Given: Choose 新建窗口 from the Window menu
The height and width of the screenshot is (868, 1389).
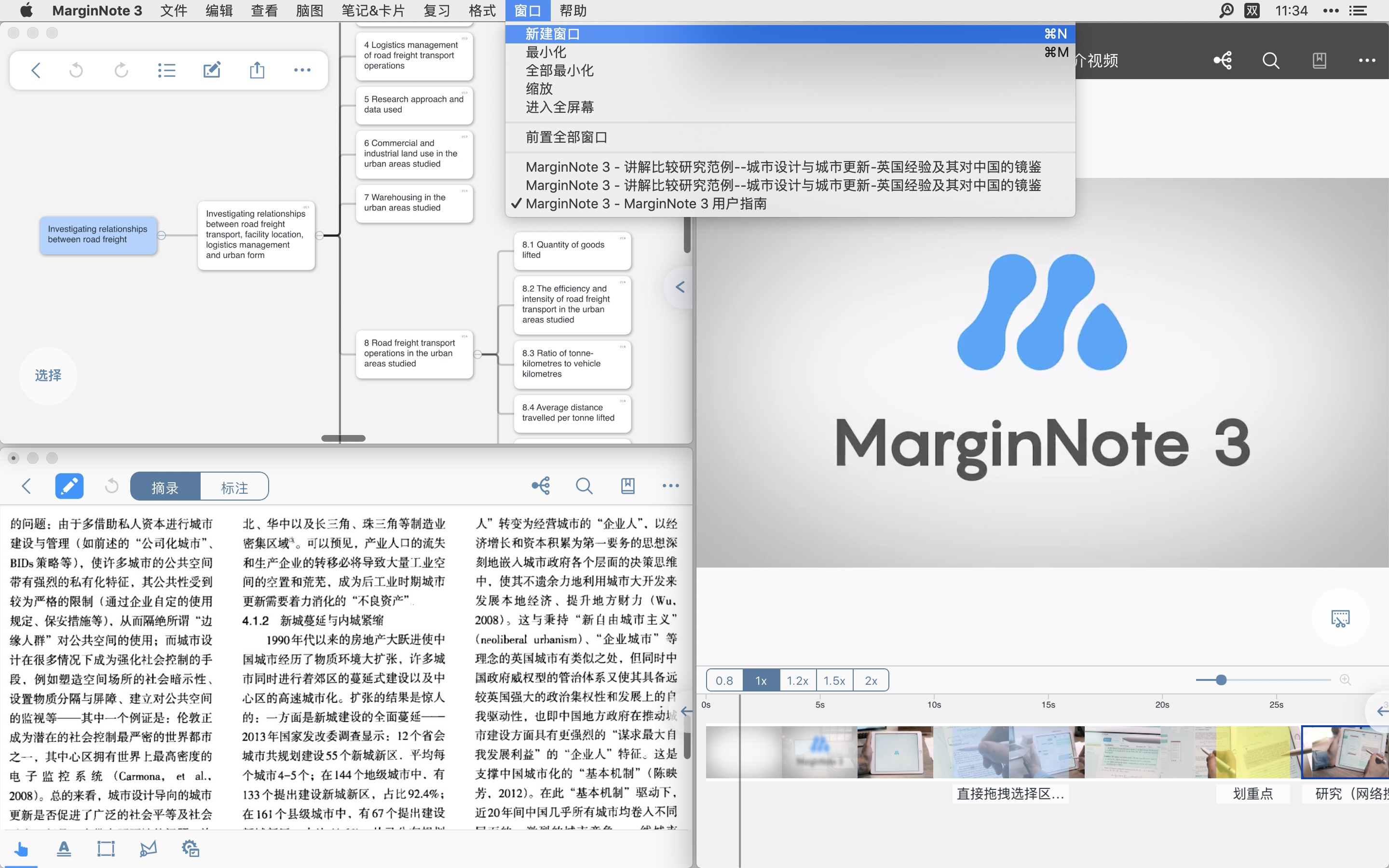Looking at the screenshot, I should pos(551,33).
